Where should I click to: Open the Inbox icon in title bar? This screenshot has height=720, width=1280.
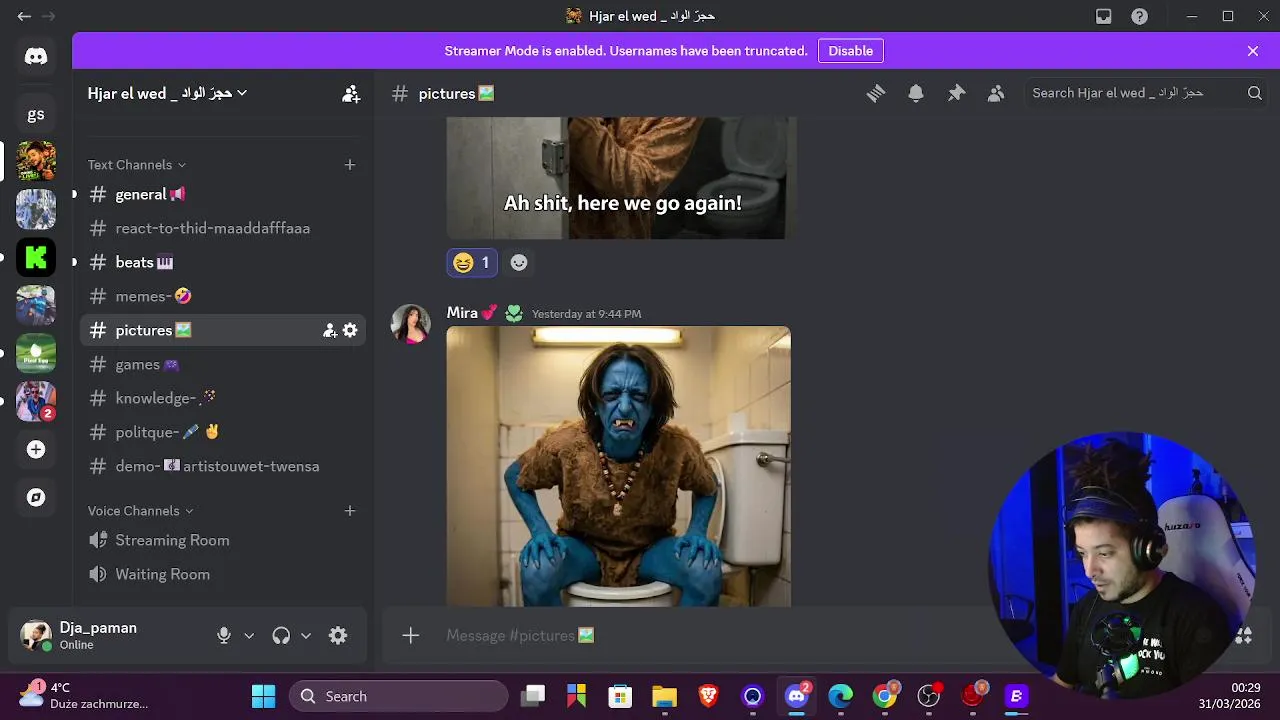pyautogui.click(x=1104, y=16)
